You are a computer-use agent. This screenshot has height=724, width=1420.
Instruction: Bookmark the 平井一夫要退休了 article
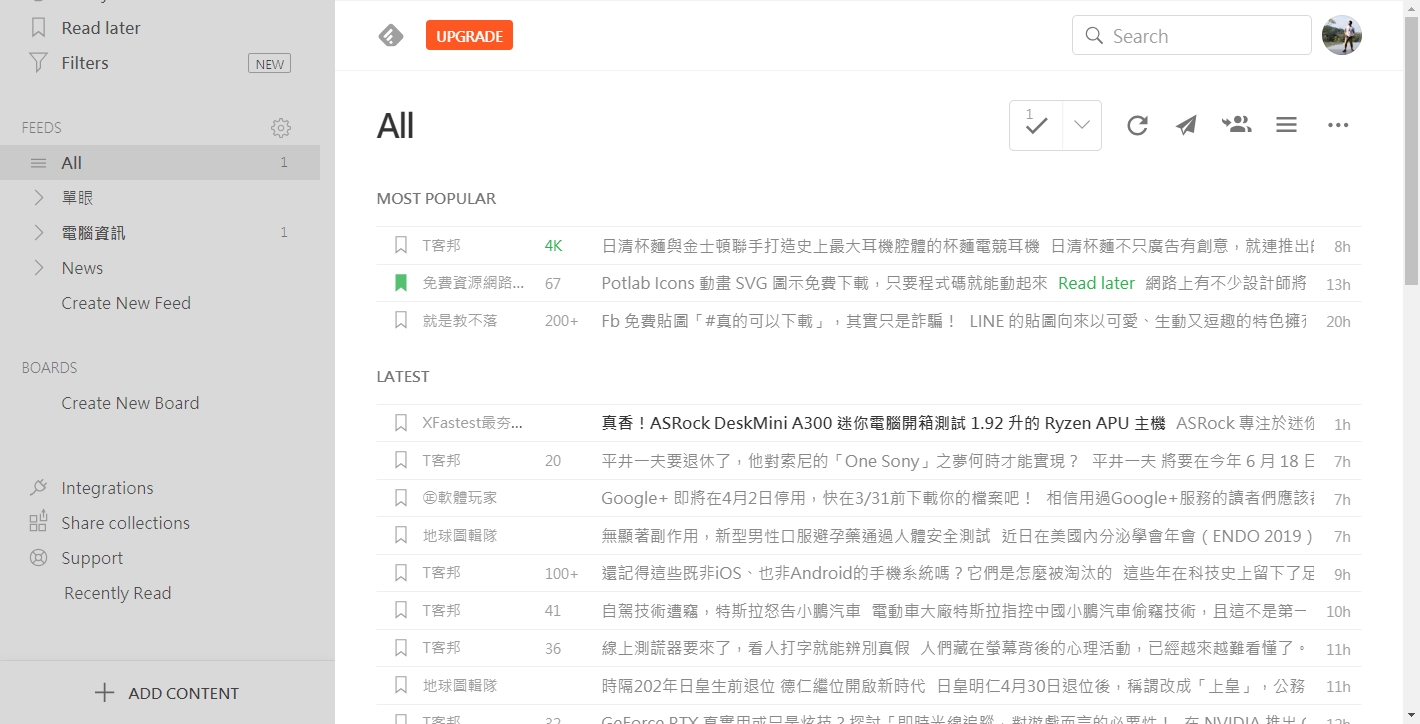(401, 460)
